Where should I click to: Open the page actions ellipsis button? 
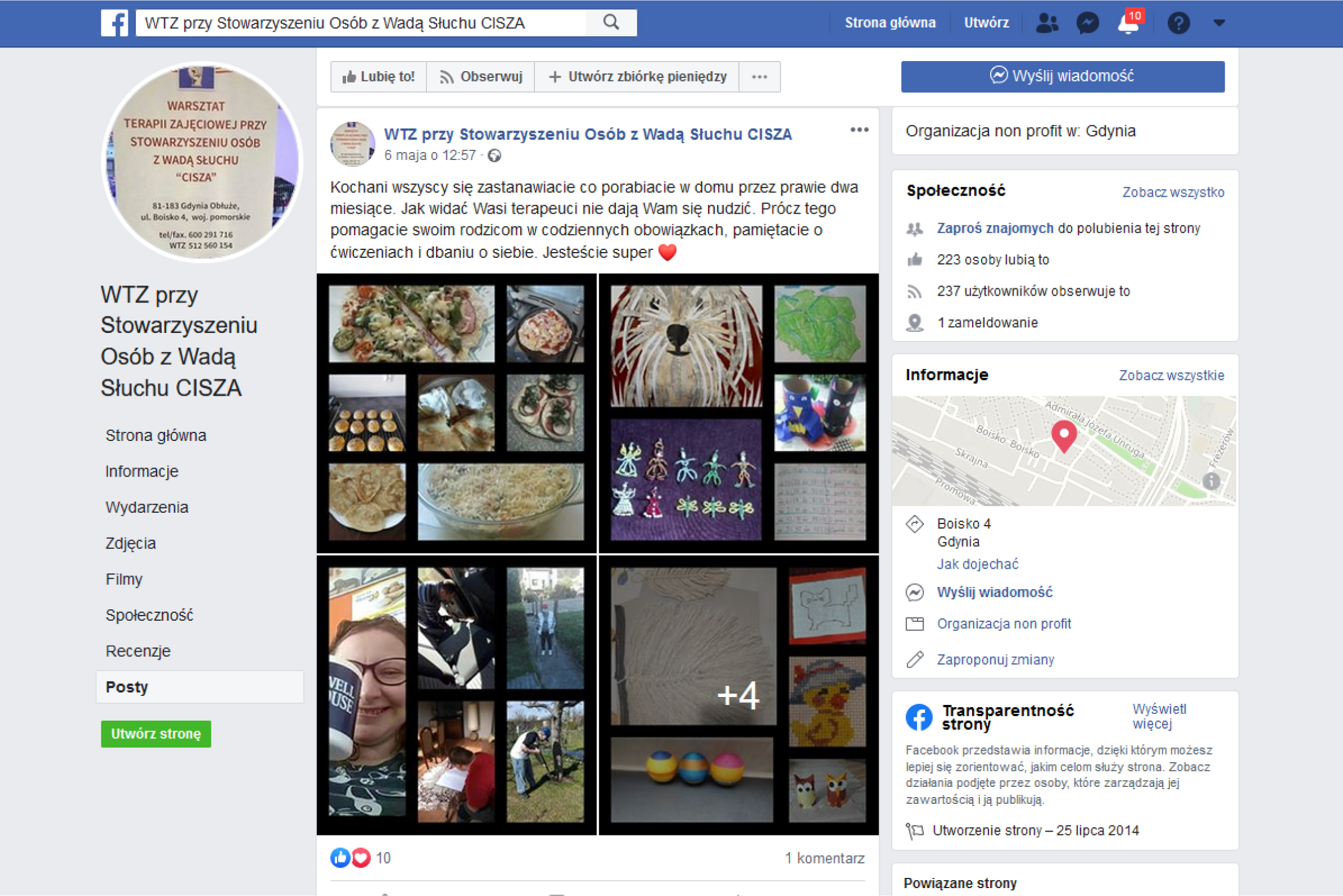pos(759,76)
